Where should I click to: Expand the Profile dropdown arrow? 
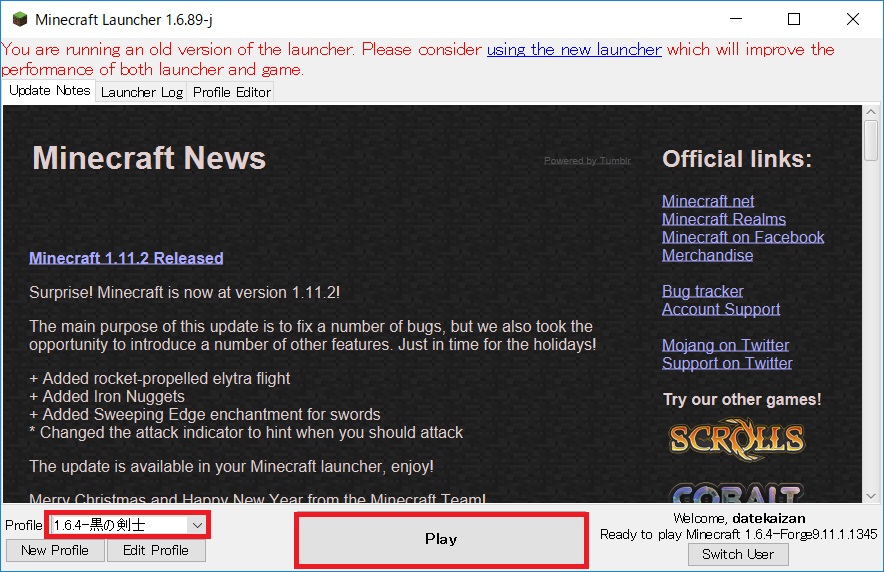(197, 525)
